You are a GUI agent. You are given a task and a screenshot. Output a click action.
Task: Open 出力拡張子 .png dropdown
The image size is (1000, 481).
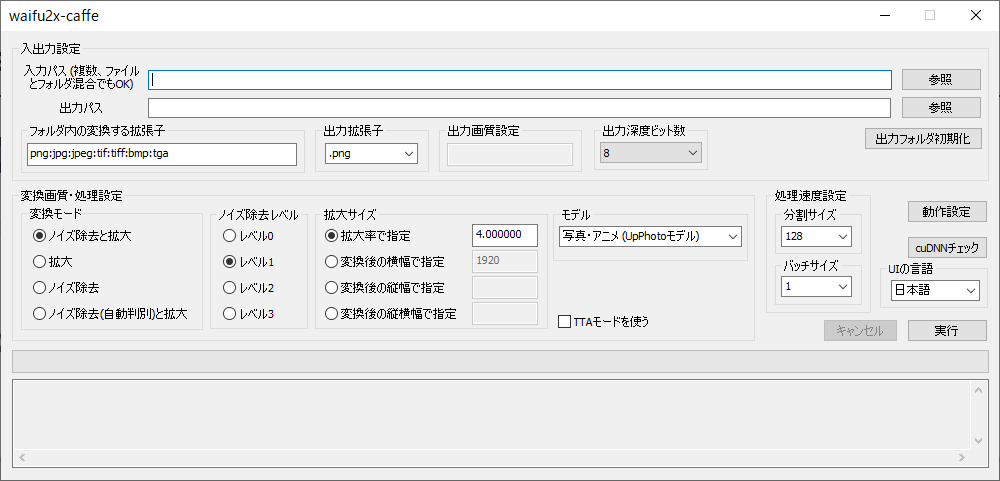371,154
